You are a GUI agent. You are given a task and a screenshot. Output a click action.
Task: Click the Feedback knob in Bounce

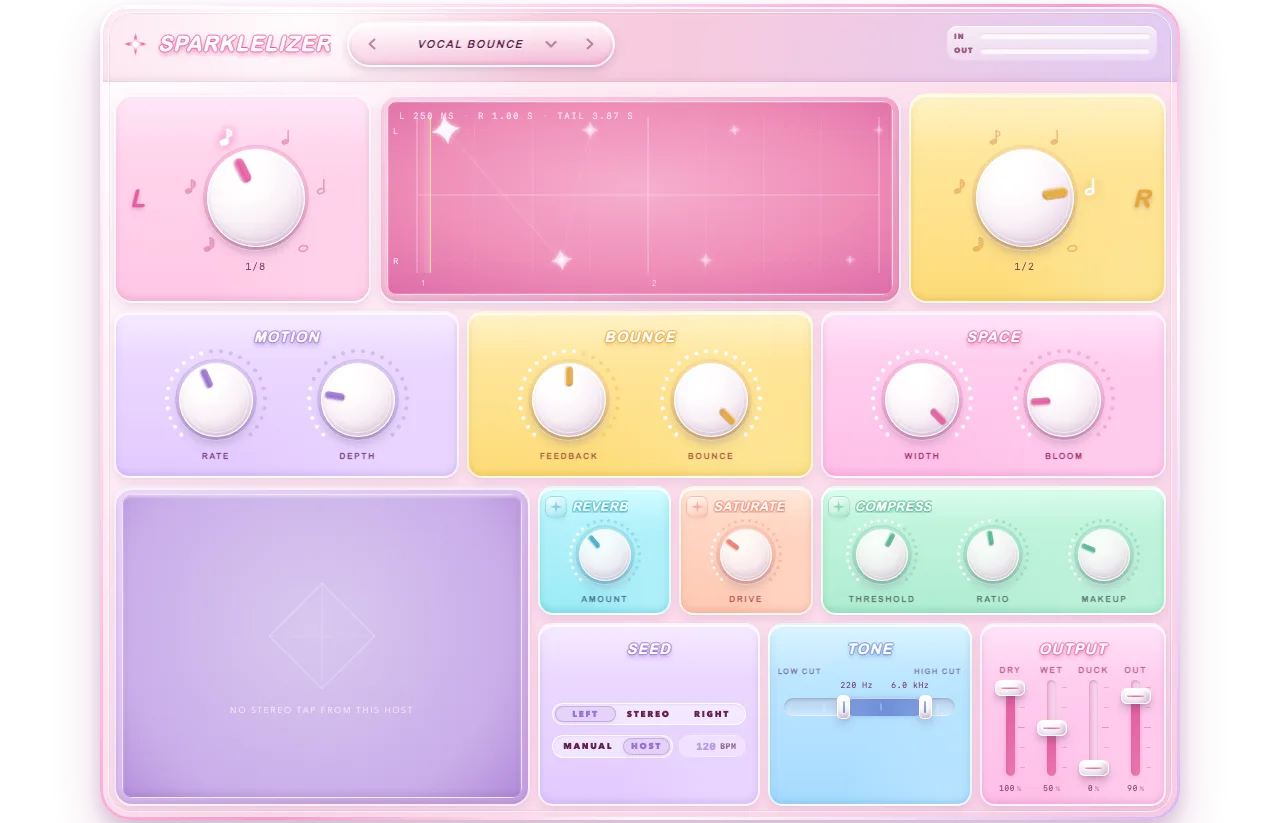(569, 400)
